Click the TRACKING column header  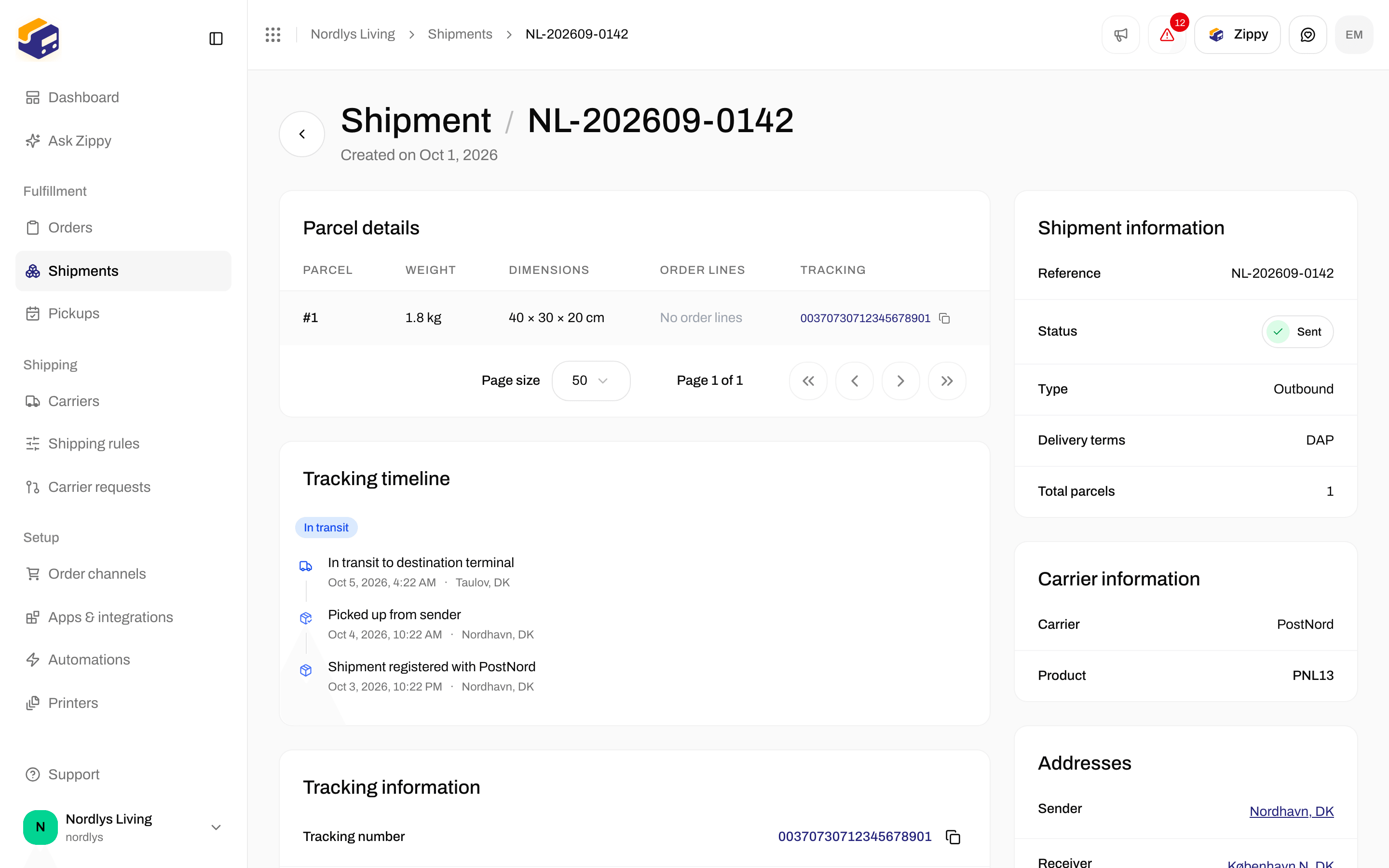pyautogui.click(x=833, y=270)
